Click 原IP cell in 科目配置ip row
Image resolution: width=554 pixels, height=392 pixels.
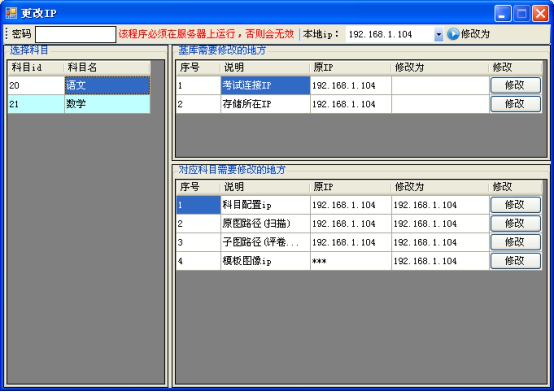351,205
